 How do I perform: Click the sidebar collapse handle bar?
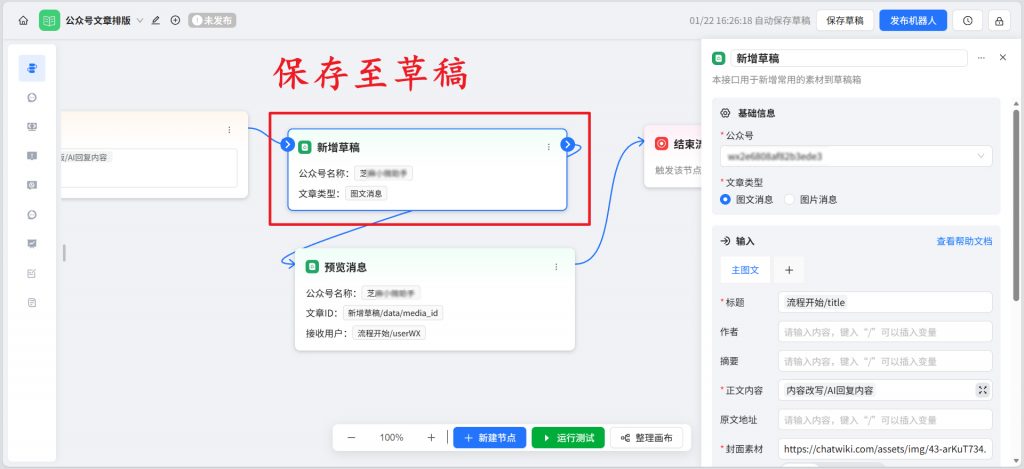(x=64, y=253)
